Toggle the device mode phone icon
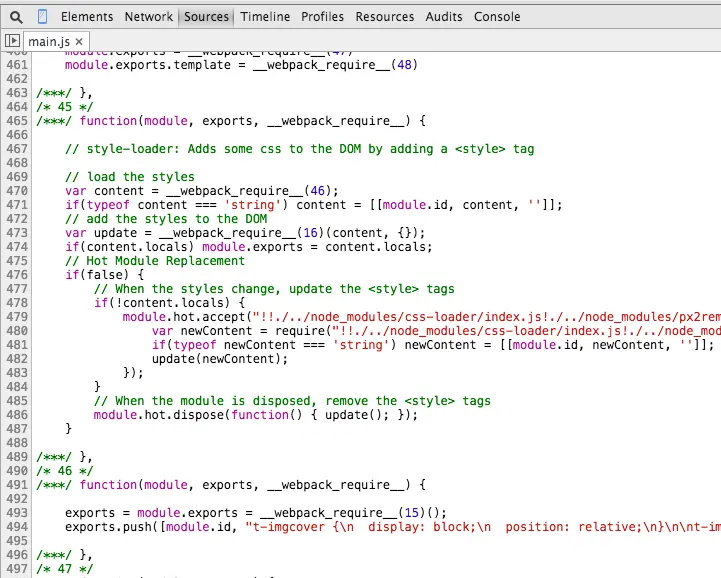The image size is (721, 578). click(42, 17)
